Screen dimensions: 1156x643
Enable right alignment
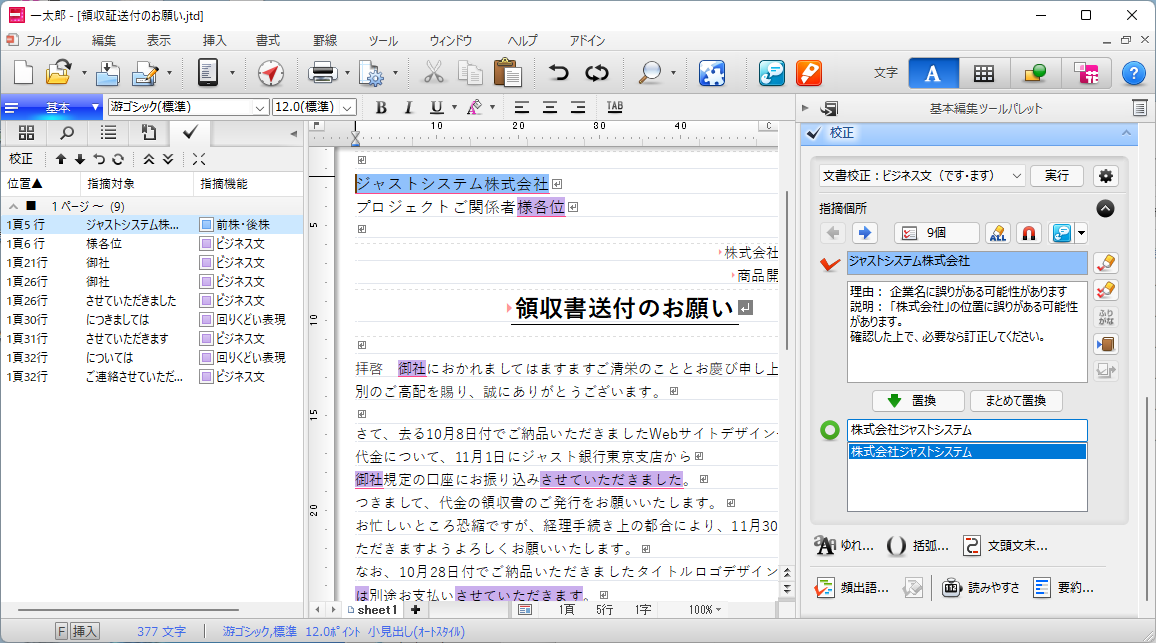(x=578, y=108)
